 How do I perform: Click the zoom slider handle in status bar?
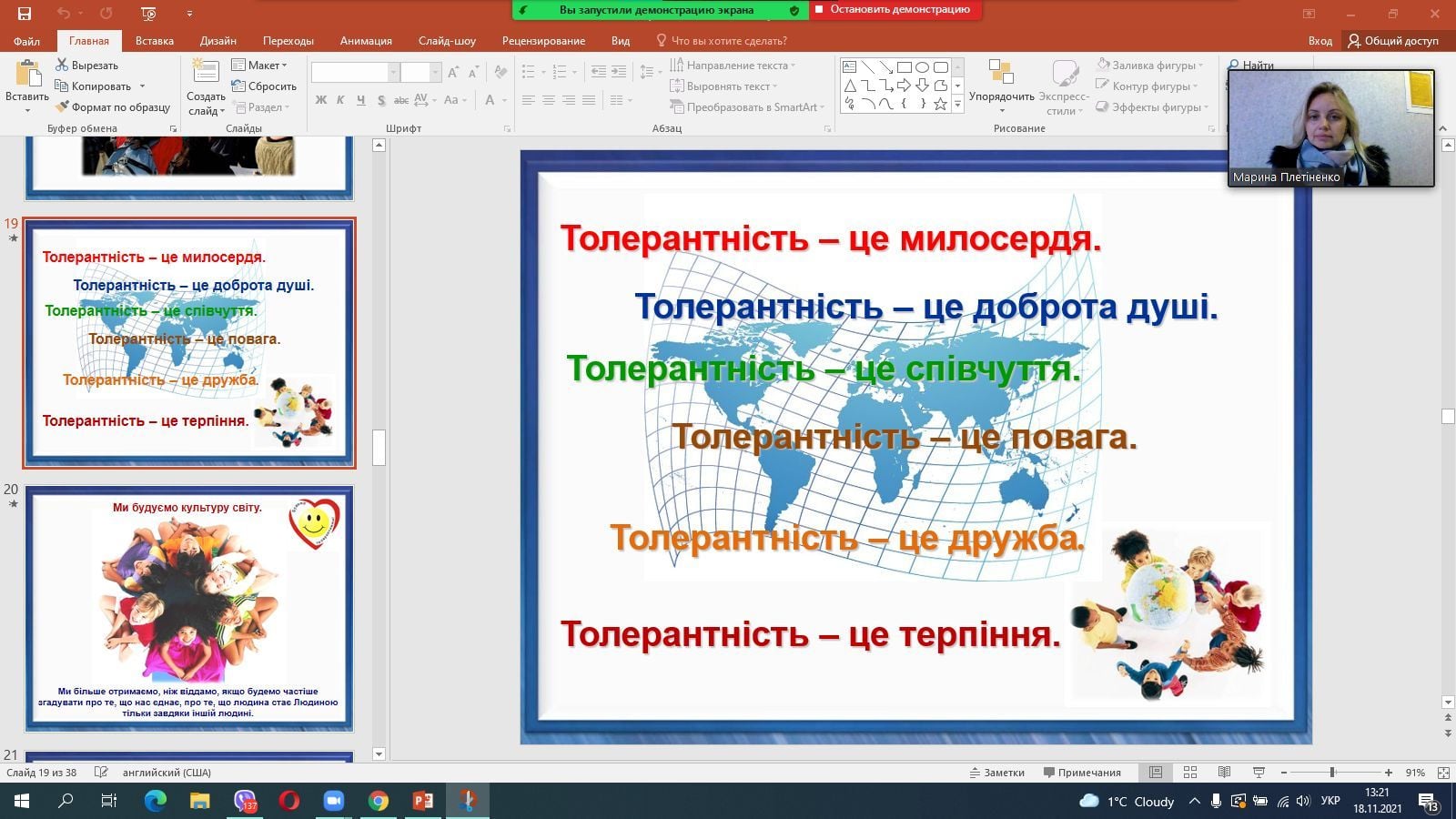1332,773
